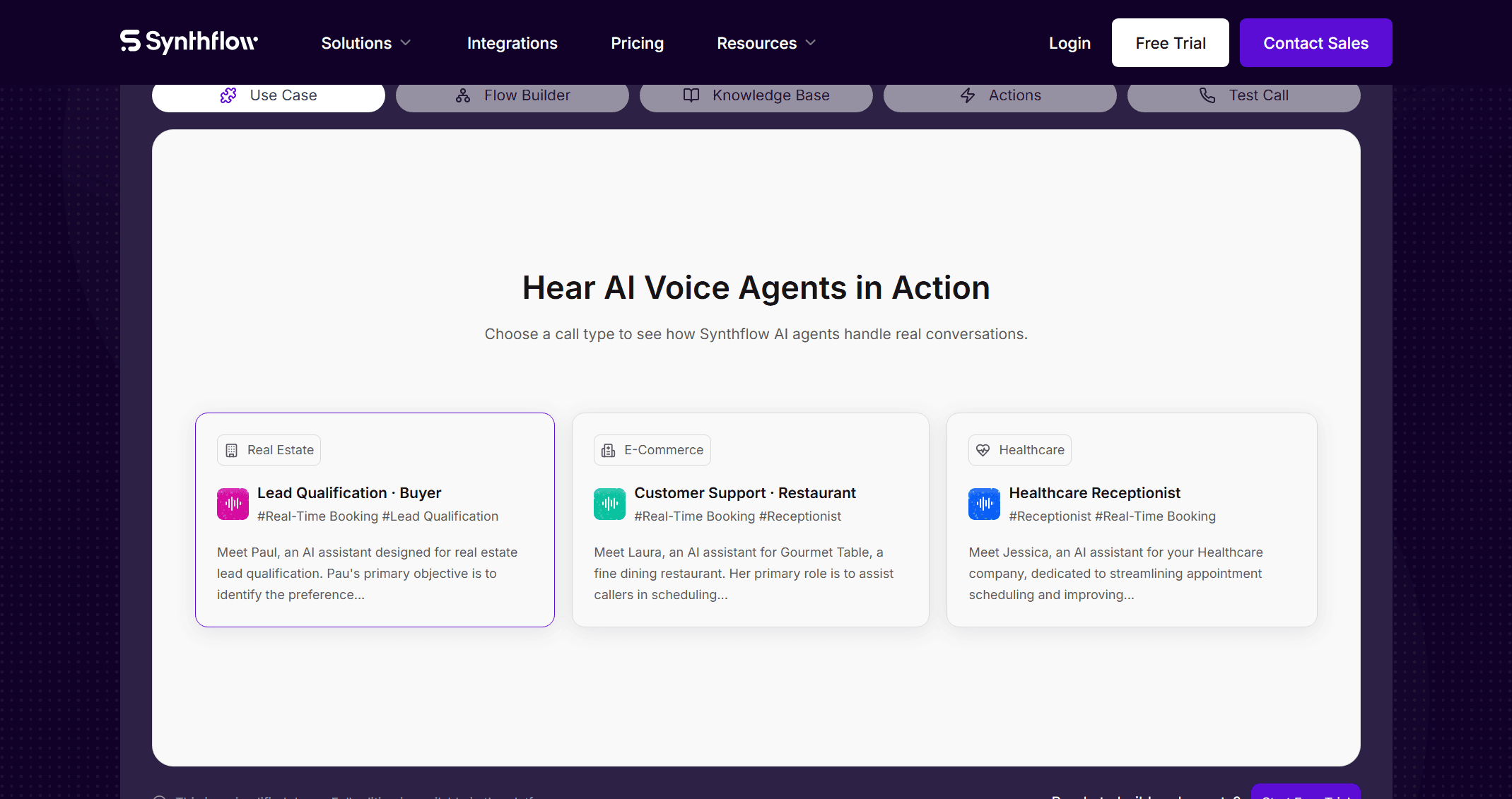Click the green waveform icon for Customer Support
The width and height of the screenshot is (1512, 799).
(x=609, y=504)
